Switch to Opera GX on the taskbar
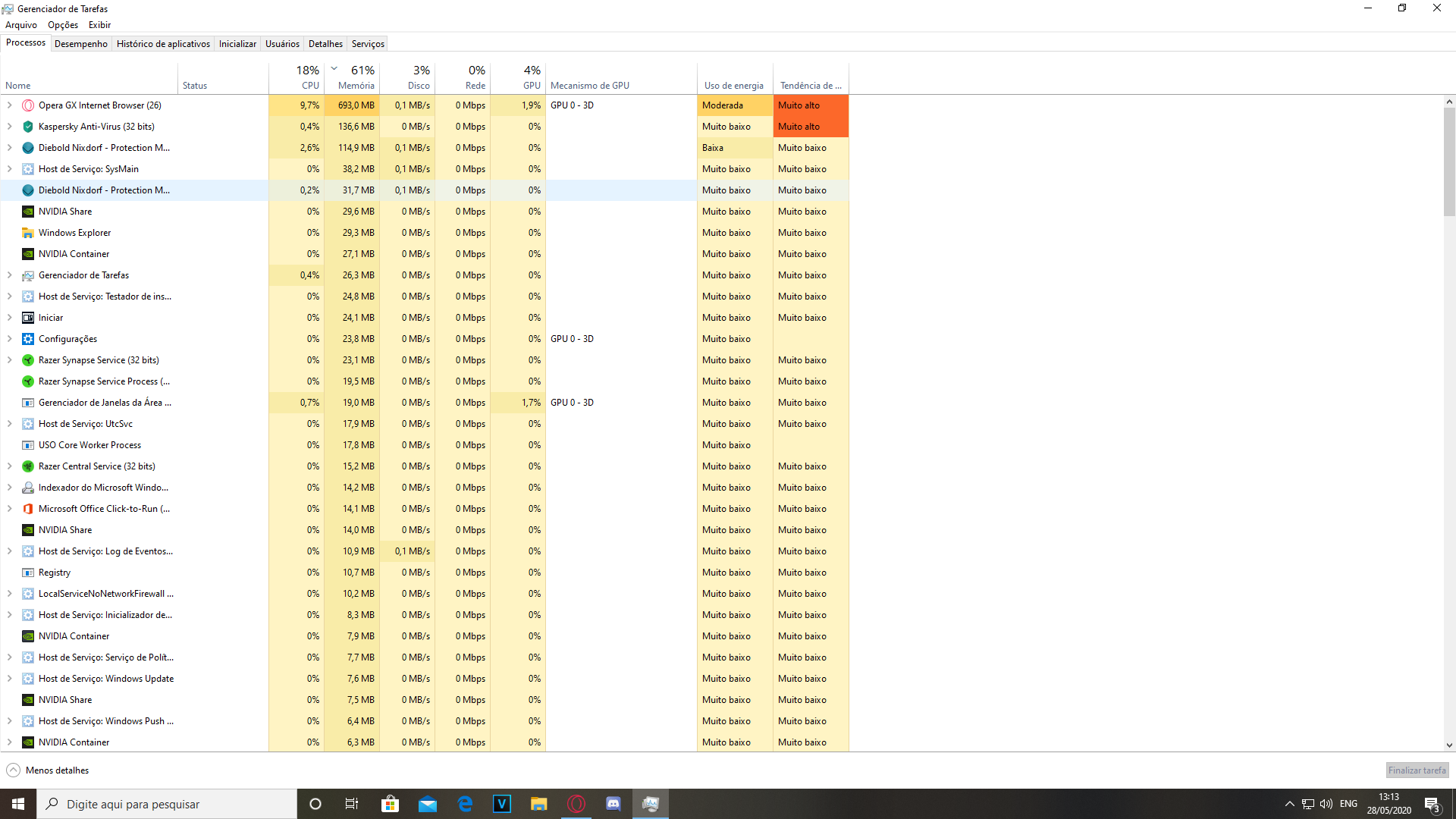 [x=576, y=804]
